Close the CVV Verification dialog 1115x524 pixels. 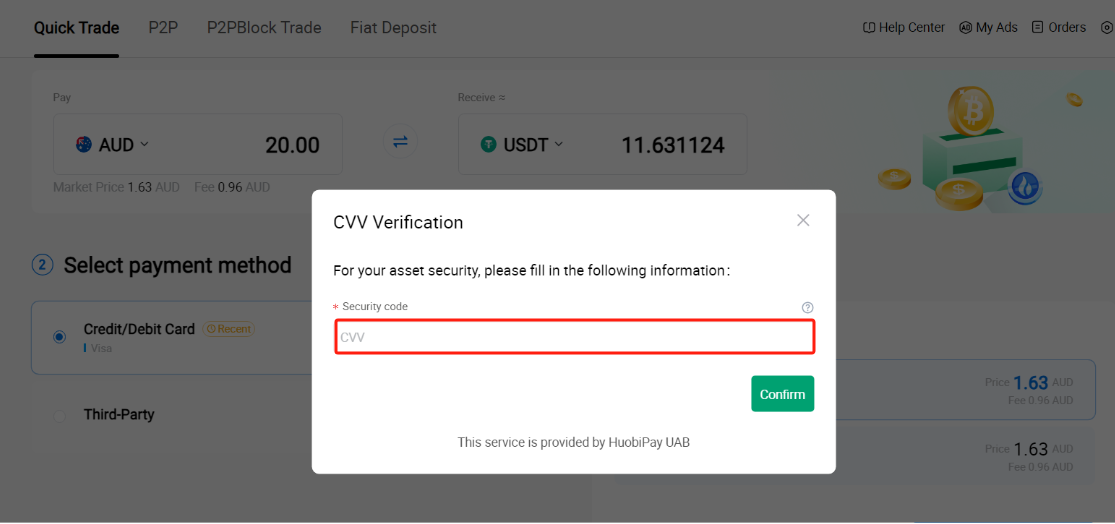(x=803, y=220)
